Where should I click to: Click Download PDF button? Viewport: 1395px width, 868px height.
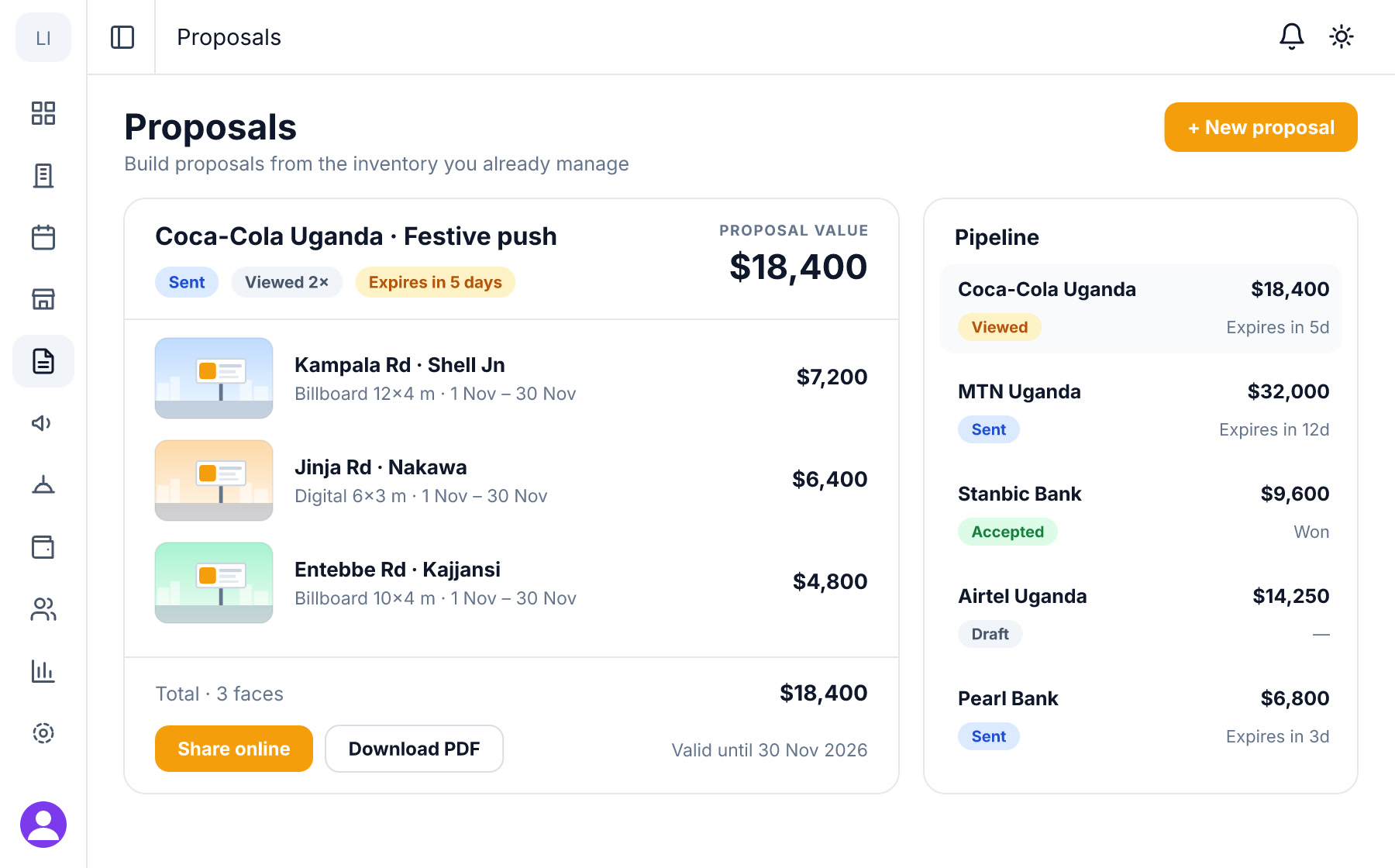pyautogui.click(x=415, y=749)
